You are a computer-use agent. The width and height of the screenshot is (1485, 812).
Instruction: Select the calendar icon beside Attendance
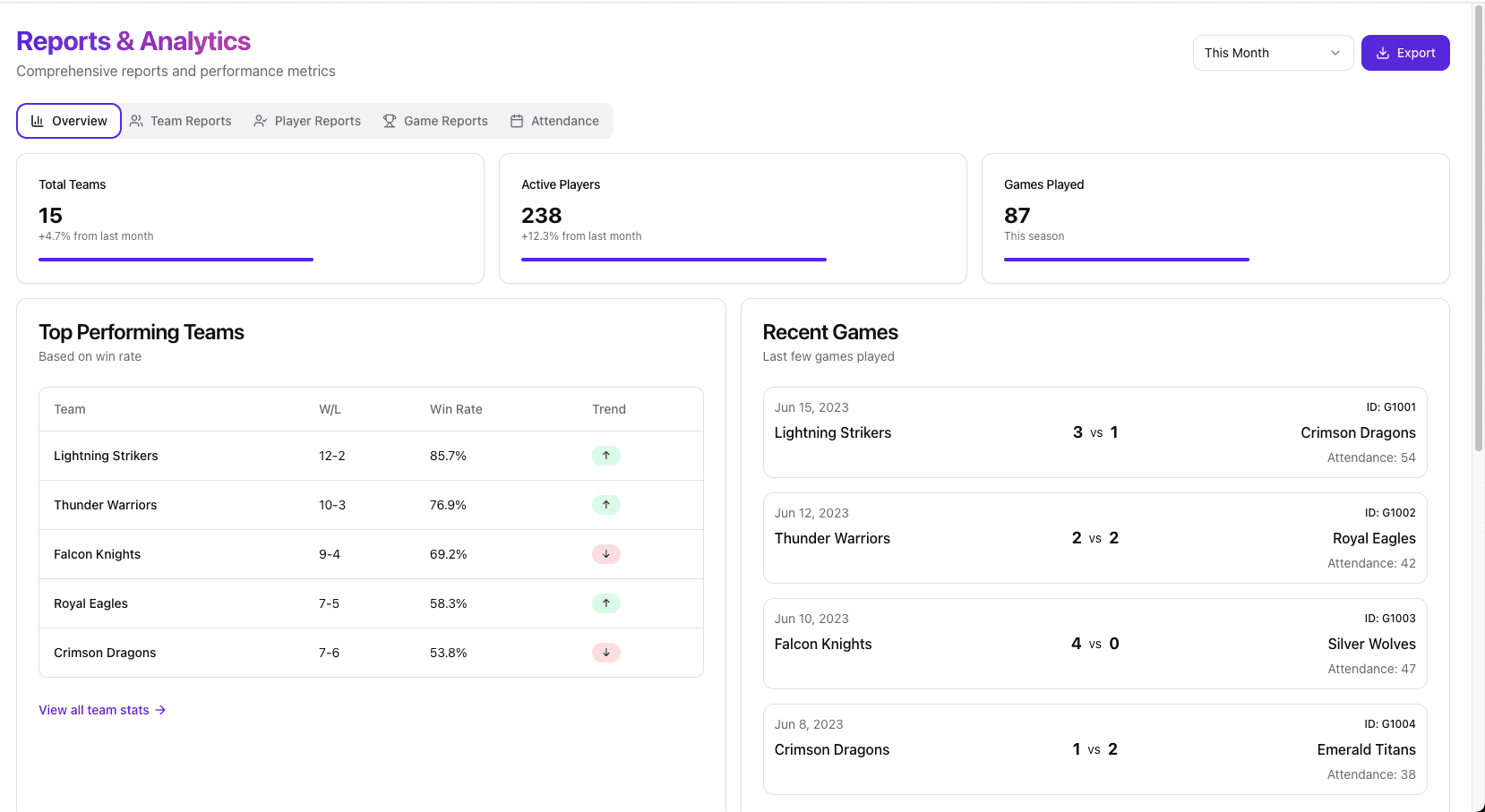point(516,120)
